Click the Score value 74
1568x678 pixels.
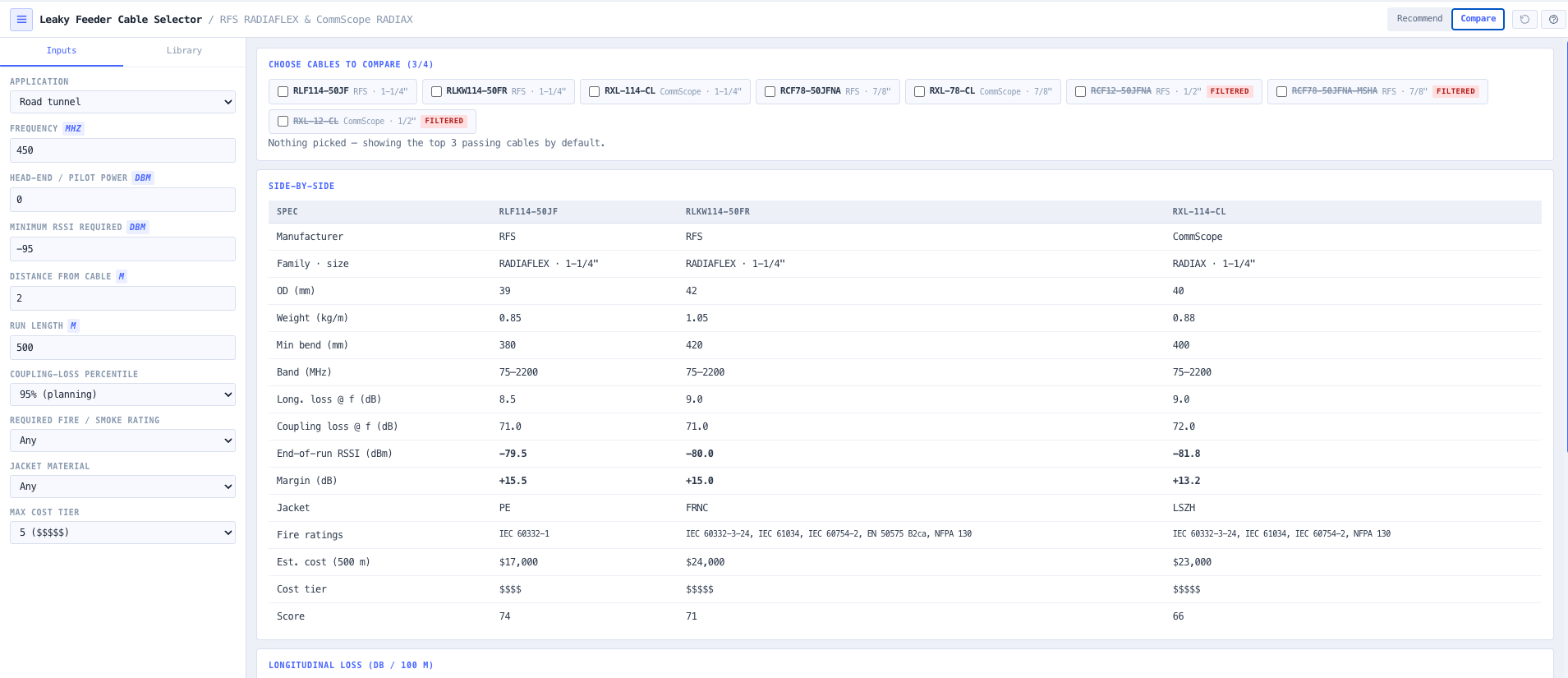(x=505, y=616)
